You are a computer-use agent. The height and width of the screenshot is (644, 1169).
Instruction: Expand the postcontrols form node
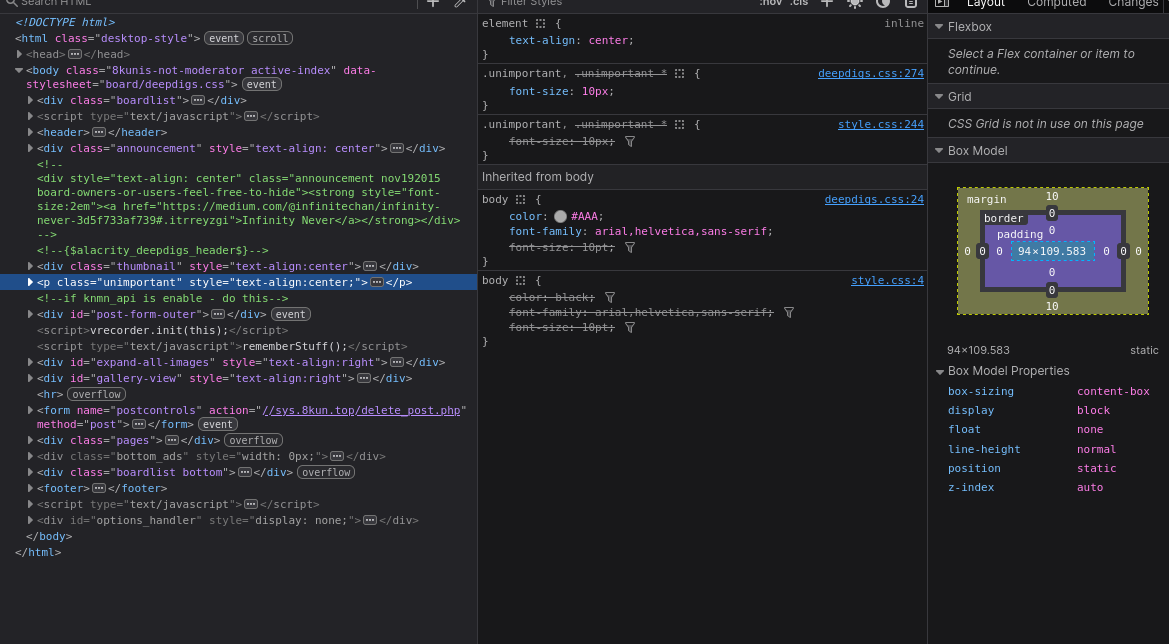31,411
